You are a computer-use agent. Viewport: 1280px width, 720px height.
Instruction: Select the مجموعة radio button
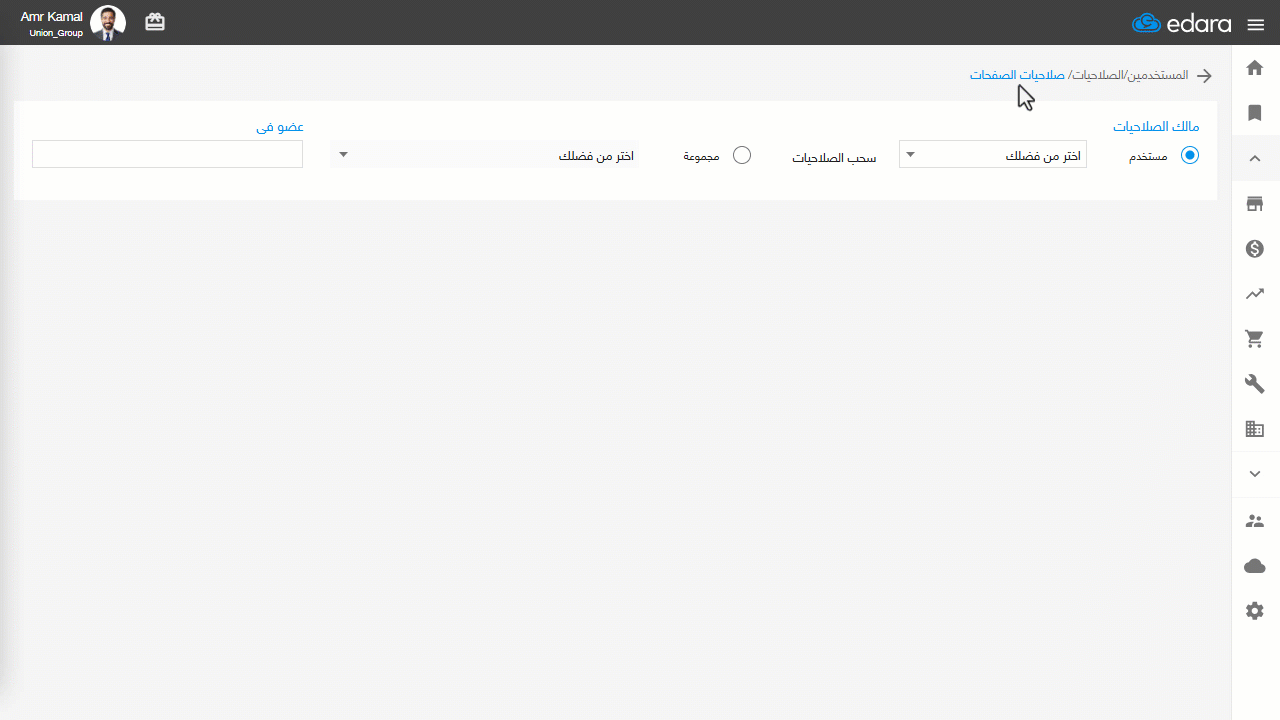click(742, 155)
